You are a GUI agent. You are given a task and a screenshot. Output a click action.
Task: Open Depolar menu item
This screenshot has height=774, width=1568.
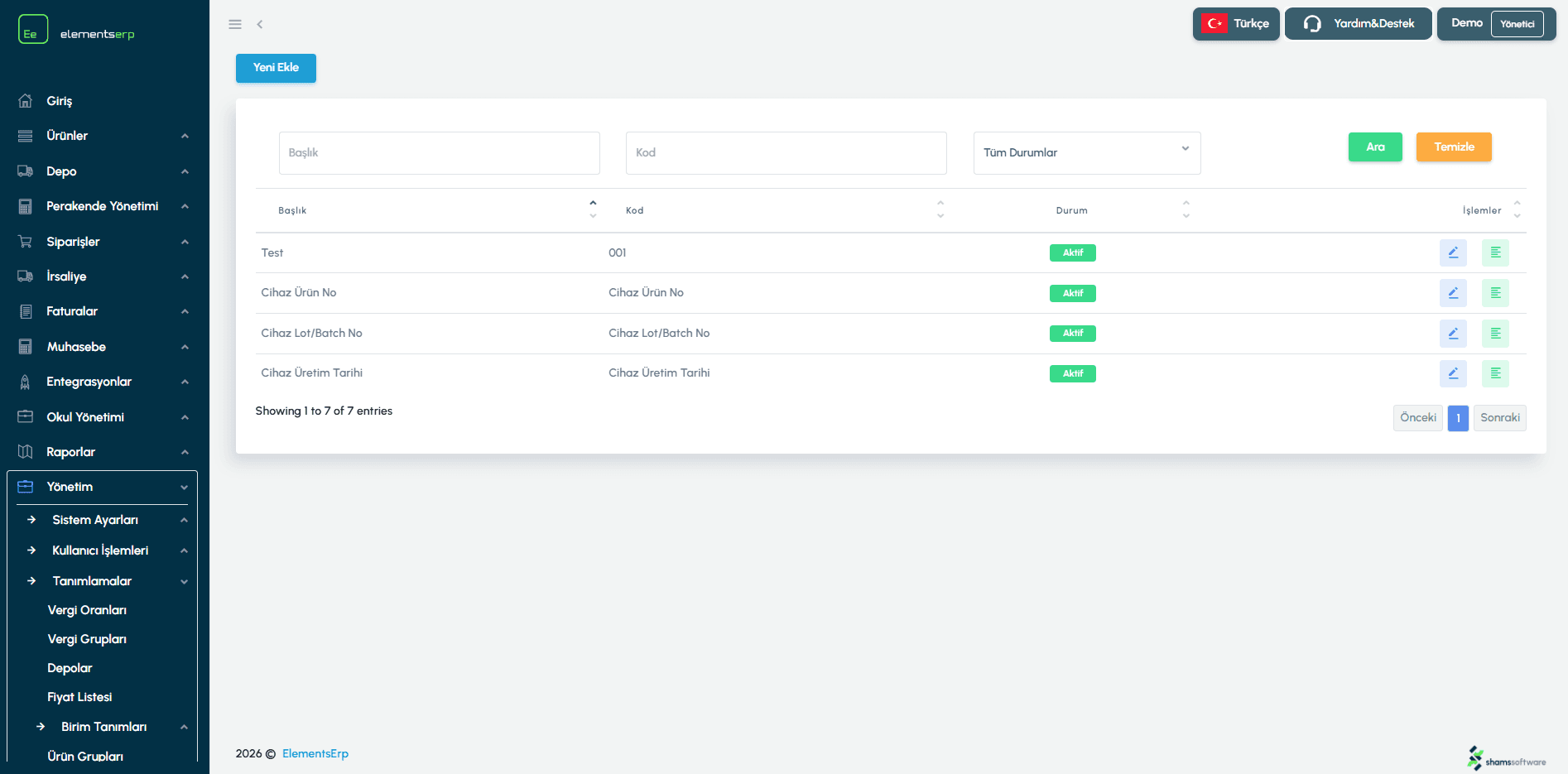[x=70, y=668]
